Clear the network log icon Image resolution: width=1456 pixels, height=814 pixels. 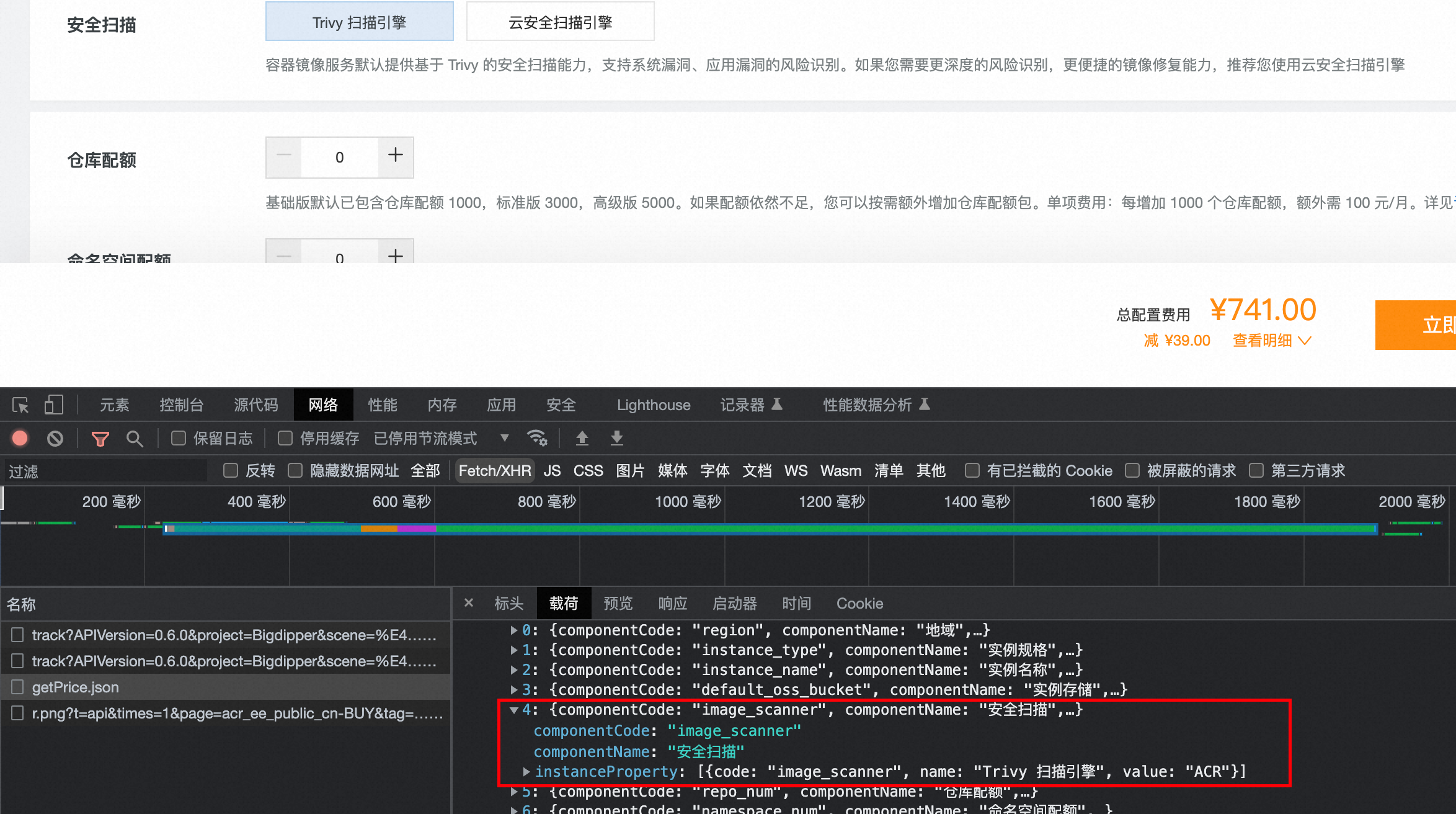tap(55, 439)
